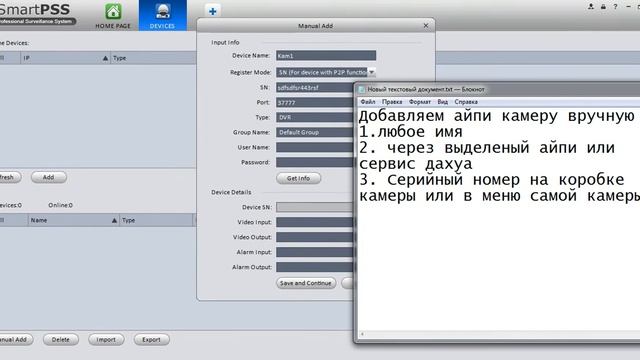
Task: Click the 'Online:0' status text
Action: (x=60, y=205)
